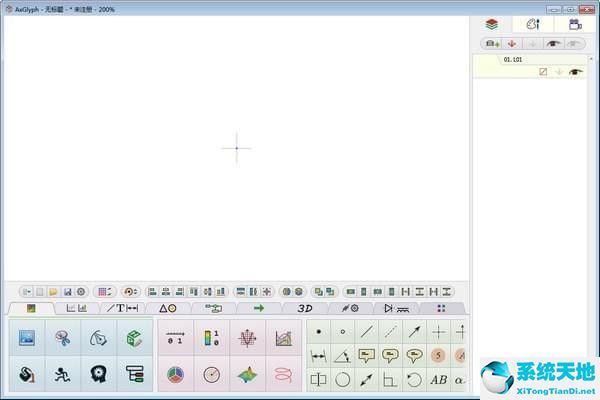Open the green arrow tab
Image resolution: width=600 pixels, height=400 pixels.
pyautogui.click(x=258, y=308)
